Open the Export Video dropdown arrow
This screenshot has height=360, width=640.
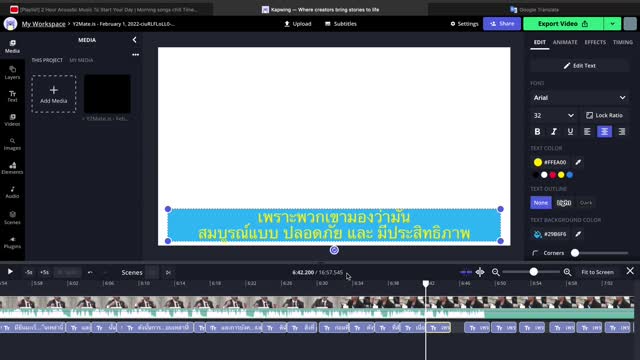(612, 24)
